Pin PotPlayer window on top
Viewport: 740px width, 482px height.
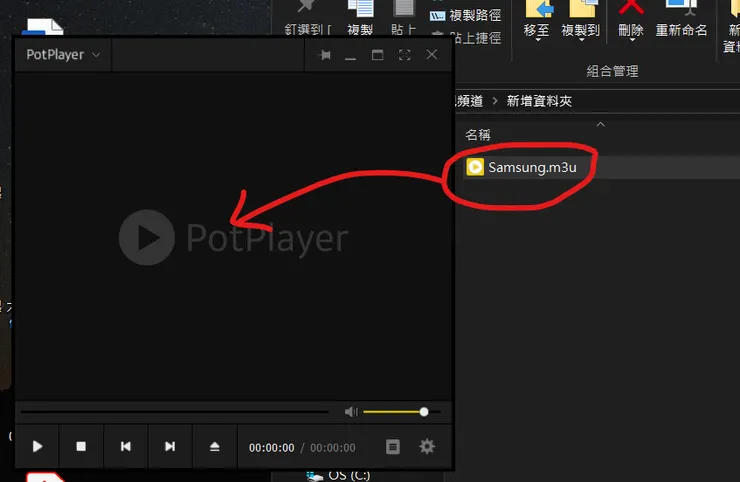tap(324, 55)
